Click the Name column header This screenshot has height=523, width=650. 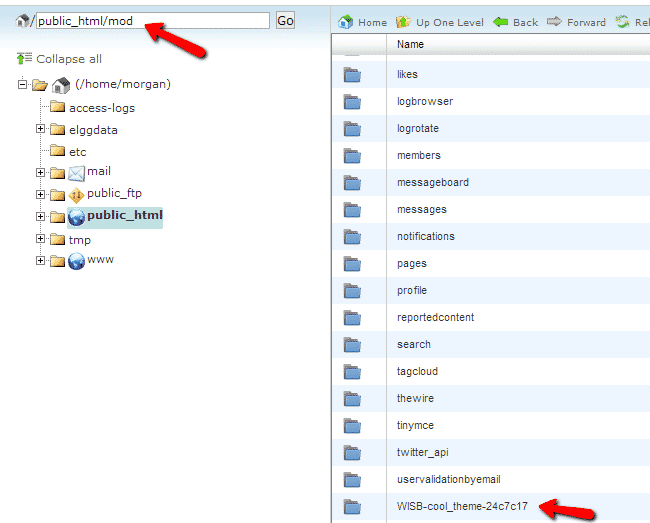tap(410, 44)
